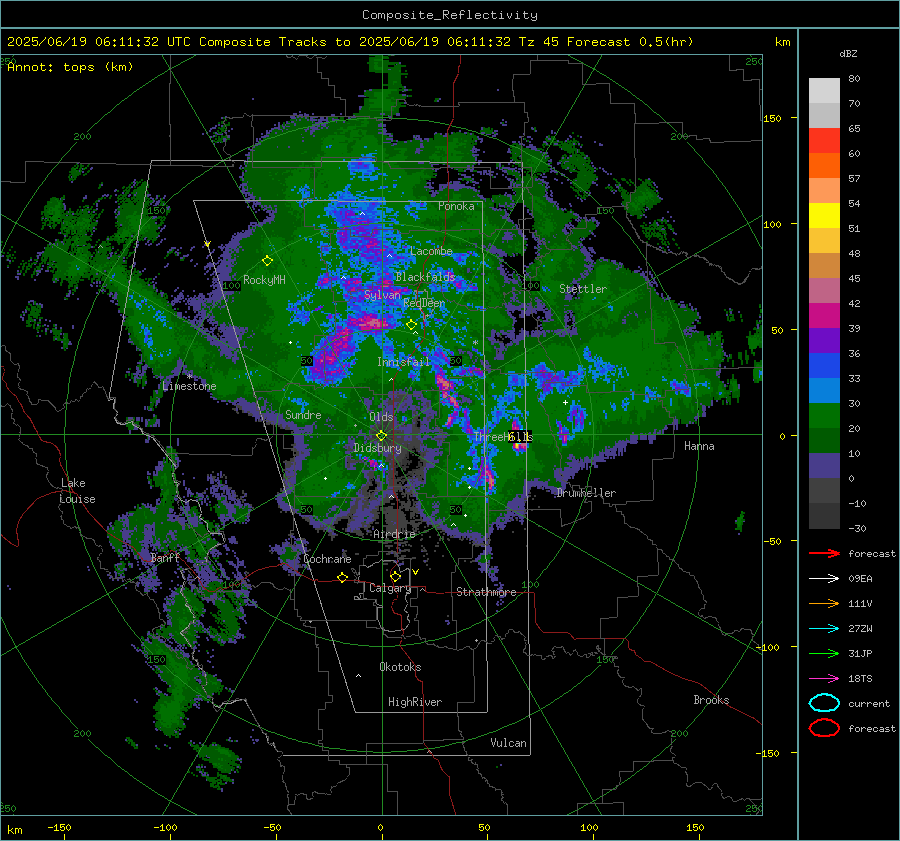This screenshot has width=900, height=841.
Task: Select the Airdrie city label
Action: click(394, 534)
